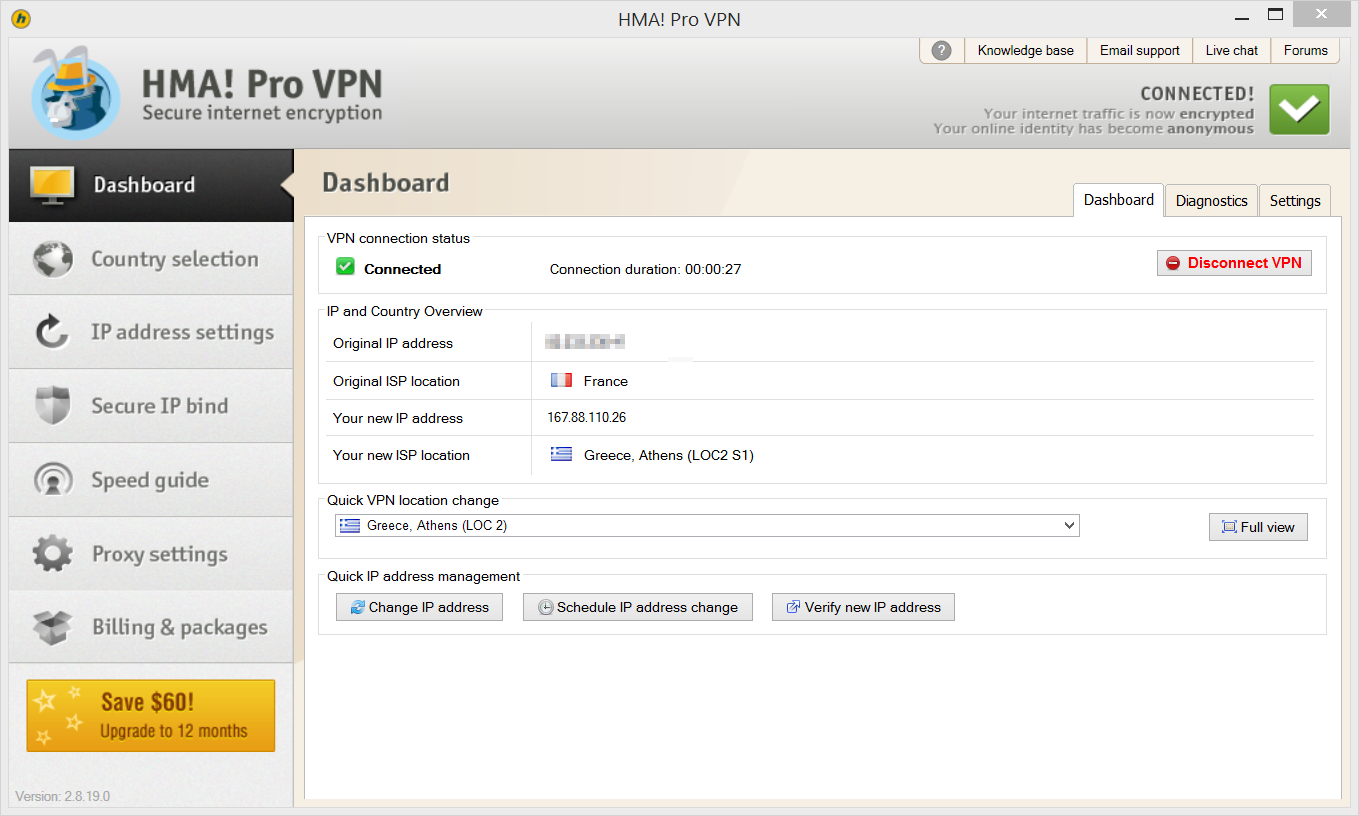Click the blurred original IP address value
Screen dimensions: 1359x816
pos(585,343)
